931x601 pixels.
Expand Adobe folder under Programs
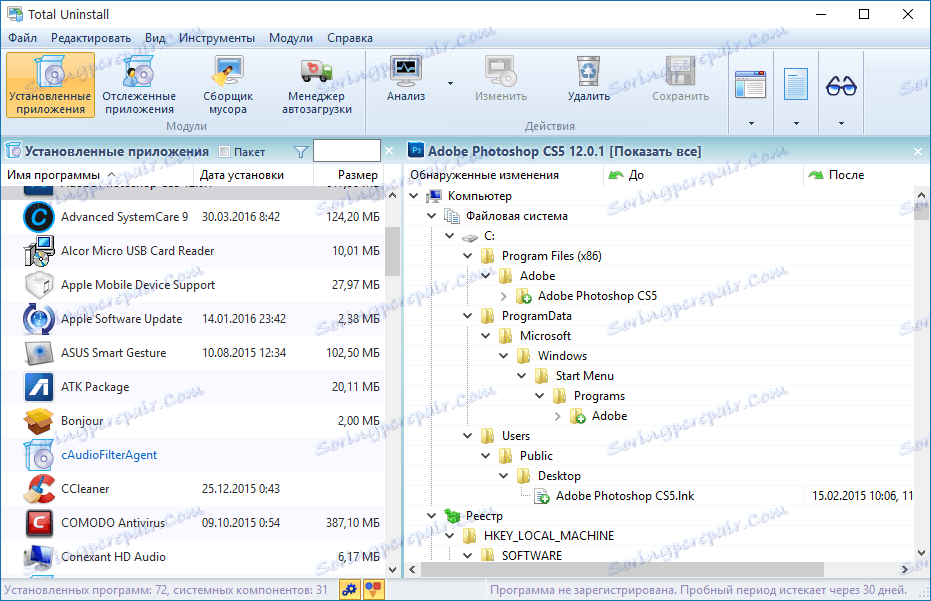558,416
